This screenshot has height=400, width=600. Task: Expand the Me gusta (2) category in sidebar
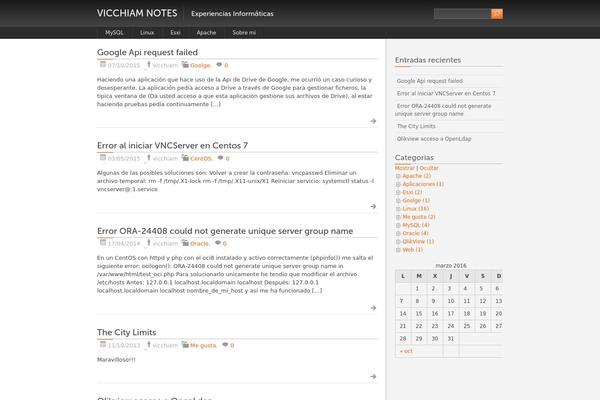click(398, 217)
